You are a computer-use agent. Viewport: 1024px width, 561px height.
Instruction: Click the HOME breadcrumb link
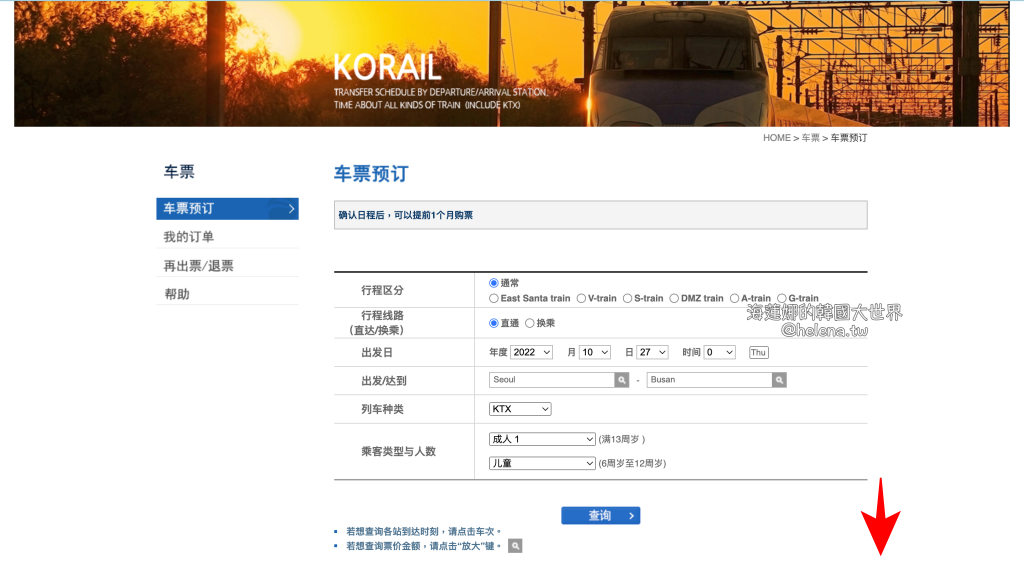pyautogui.click(x=776, y=138)
